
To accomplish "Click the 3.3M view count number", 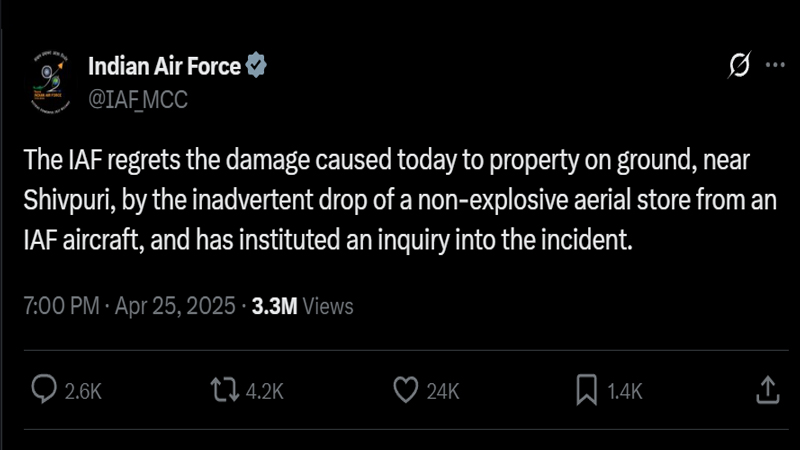I will click(275, 305).
